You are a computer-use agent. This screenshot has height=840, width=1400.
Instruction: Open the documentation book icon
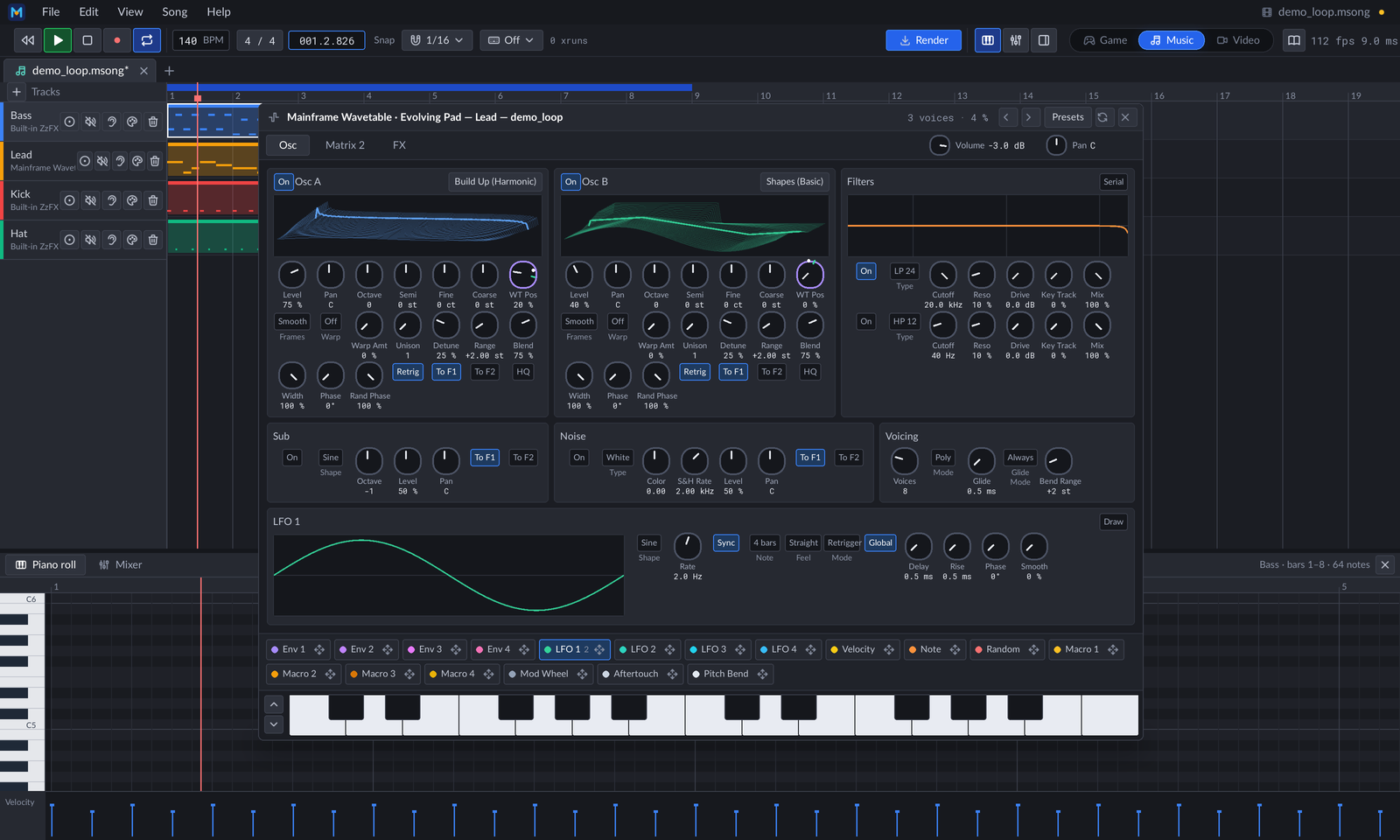1294,40
